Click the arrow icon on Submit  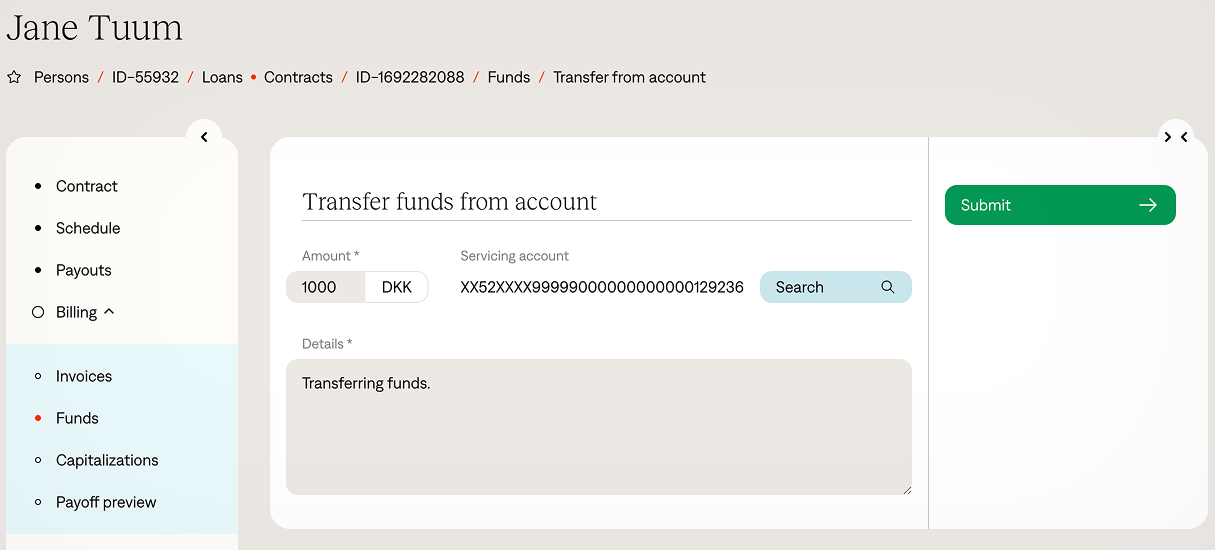pyautogui.click(x=1147, y=205)
